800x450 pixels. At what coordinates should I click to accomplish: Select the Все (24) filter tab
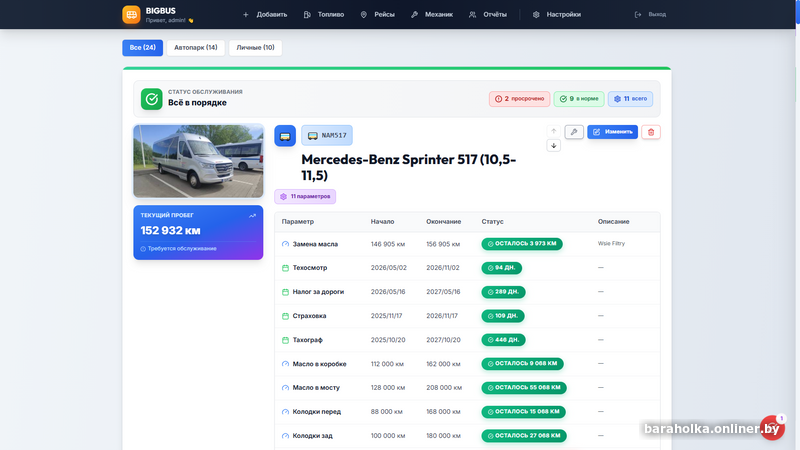tap(142, 47)
